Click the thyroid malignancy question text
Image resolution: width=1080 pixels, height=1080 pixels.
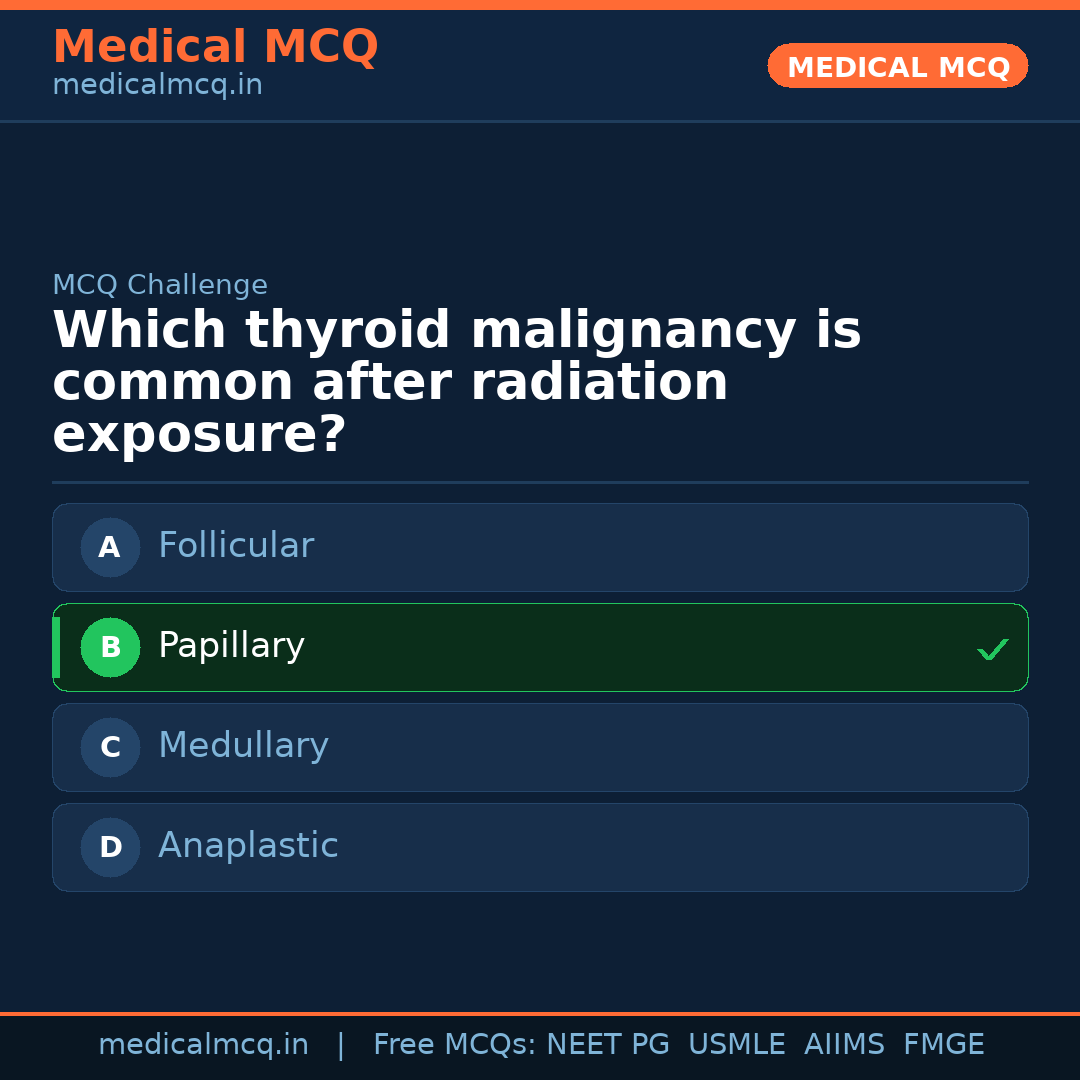[x=456, y=383]
